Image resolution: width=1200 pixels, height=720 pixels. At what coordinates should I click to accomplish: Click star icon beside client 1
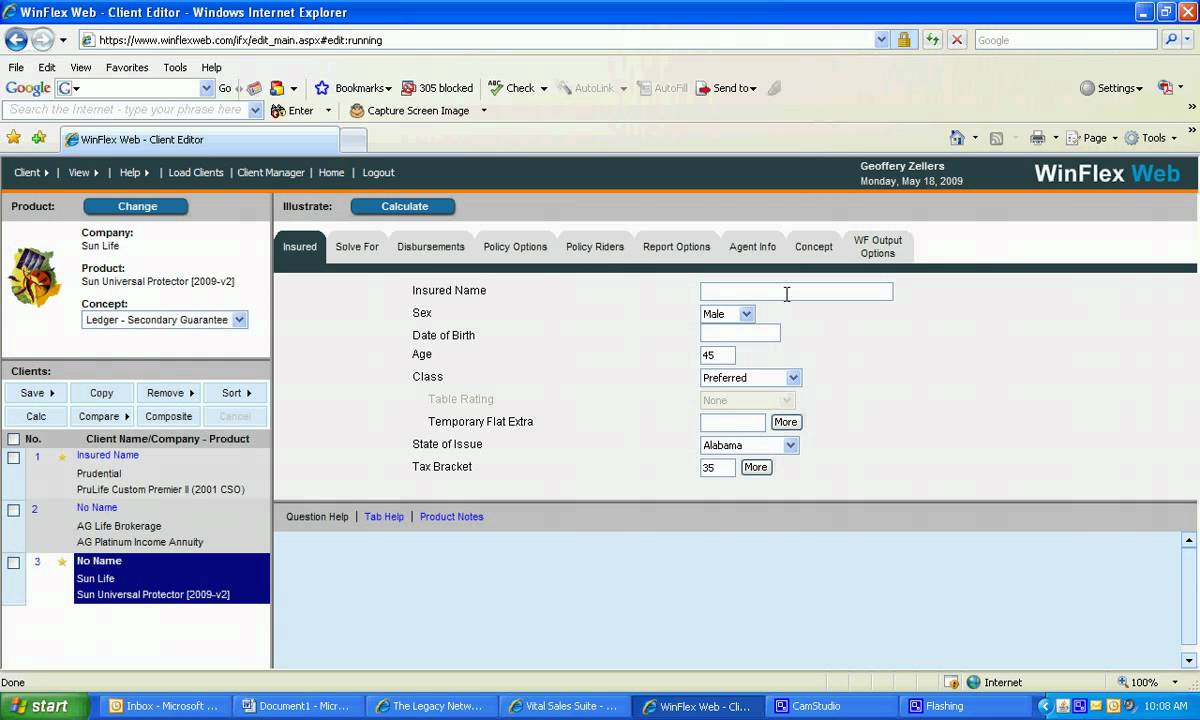click(62, 457)
